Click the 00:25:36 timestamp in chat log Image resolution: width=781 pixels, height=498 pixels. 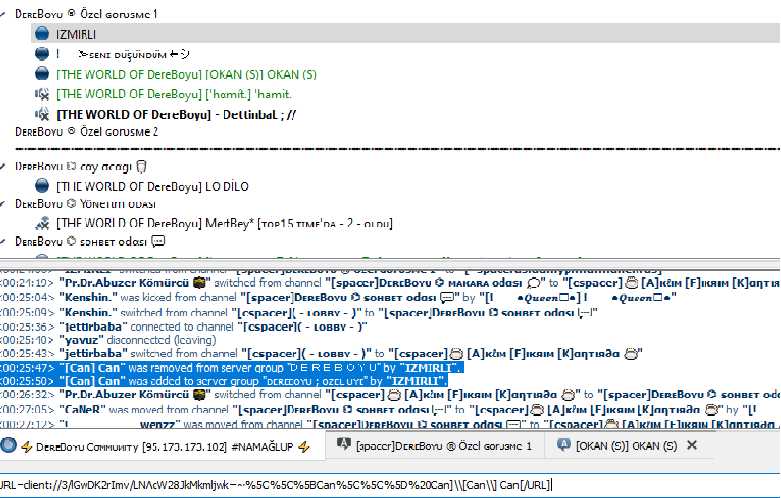point(27,327)
